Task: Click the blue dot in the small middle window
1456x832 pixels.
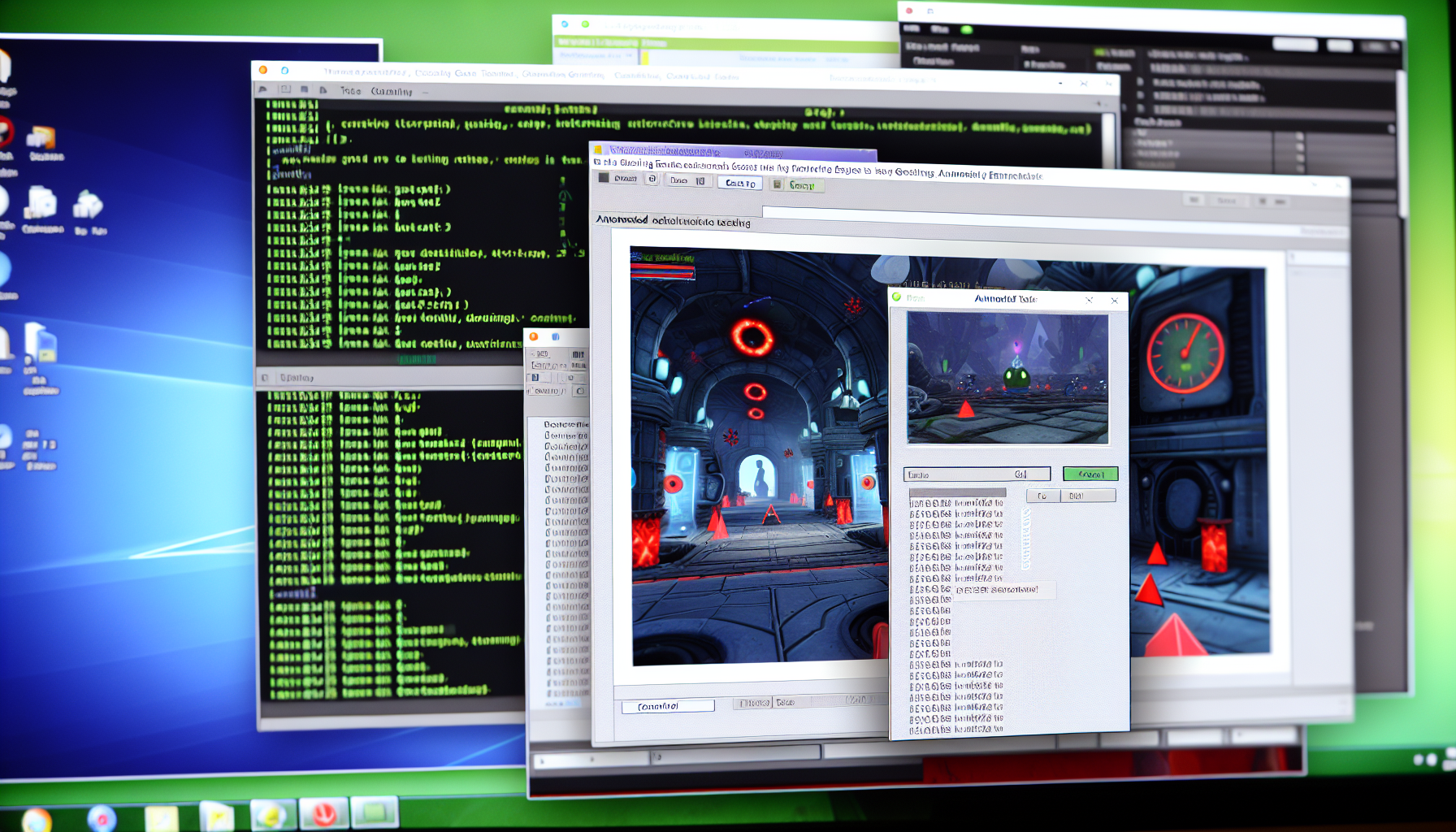Action: click(x=556, y=336)
